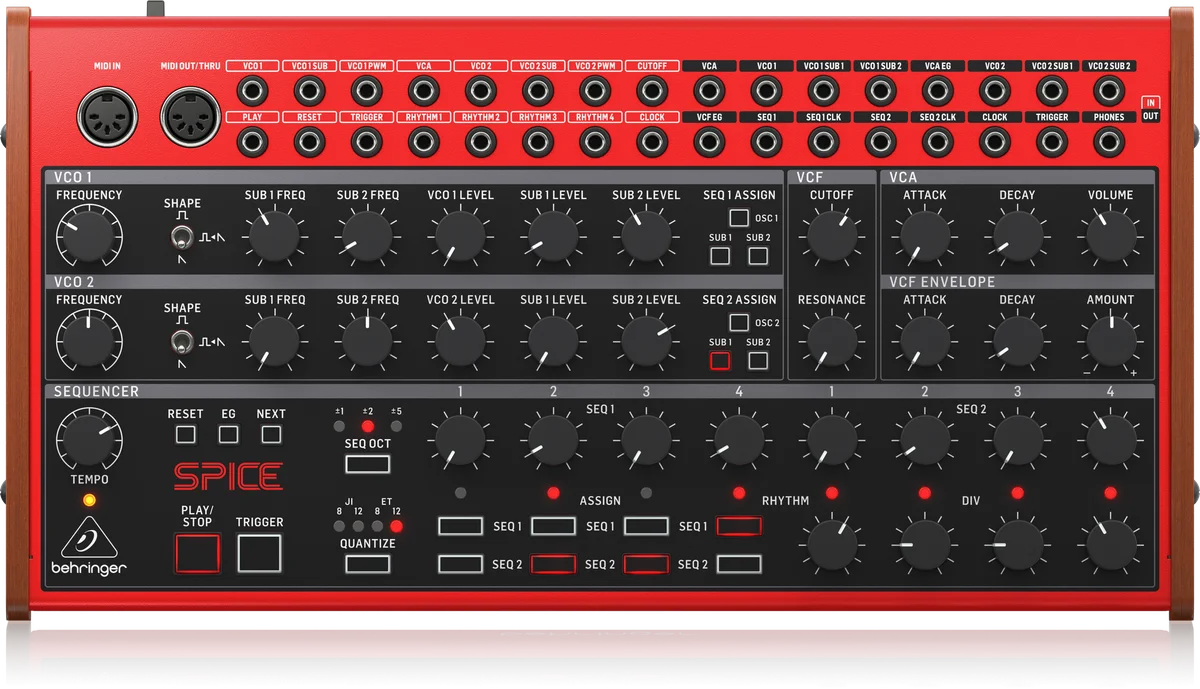Select the SEQ 2 CLK output jack
The height and width of the screenshot is (689, 1200).
click(938, 142)
